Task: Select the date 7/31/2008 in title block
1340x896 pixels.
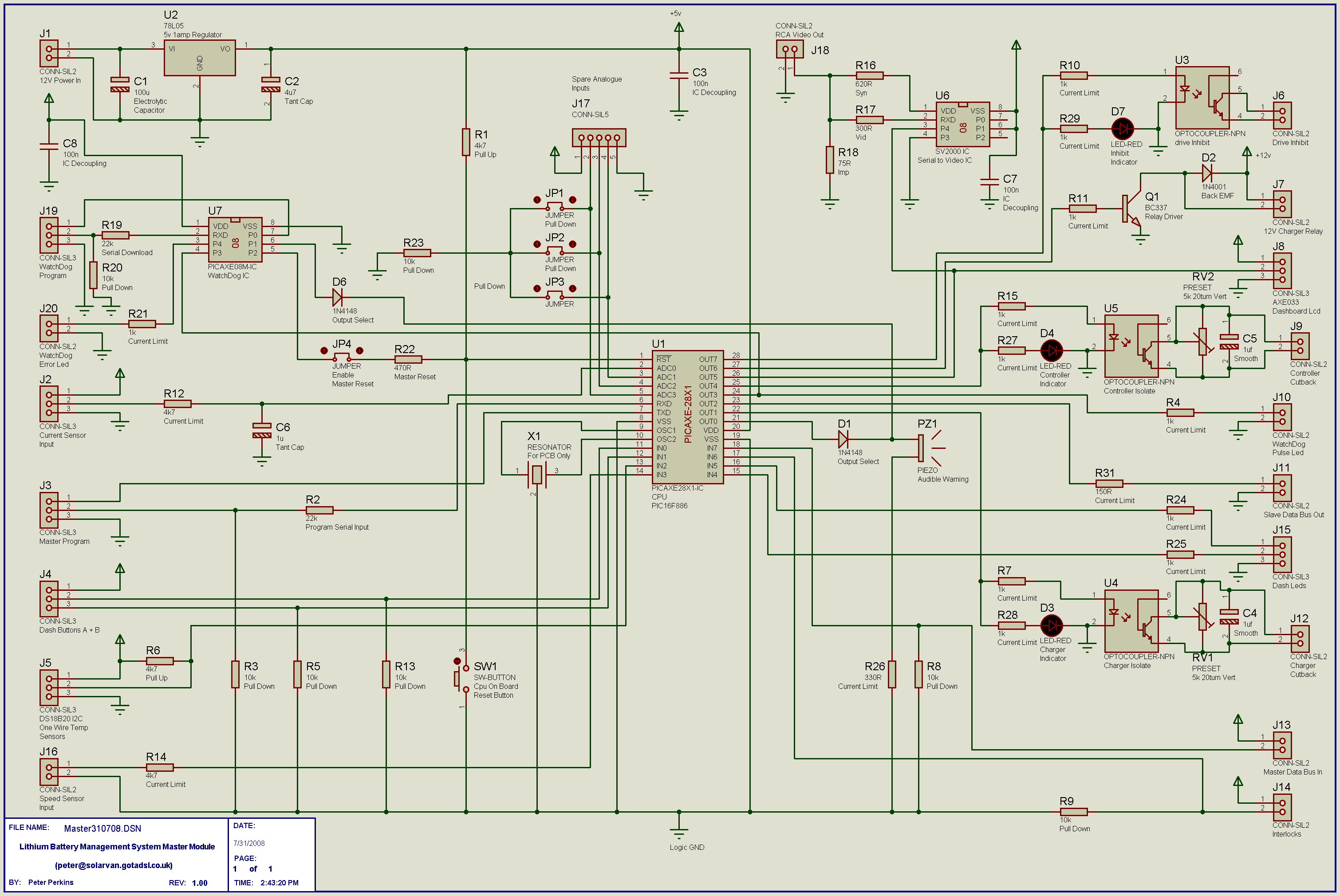Action: coord(248,843)
